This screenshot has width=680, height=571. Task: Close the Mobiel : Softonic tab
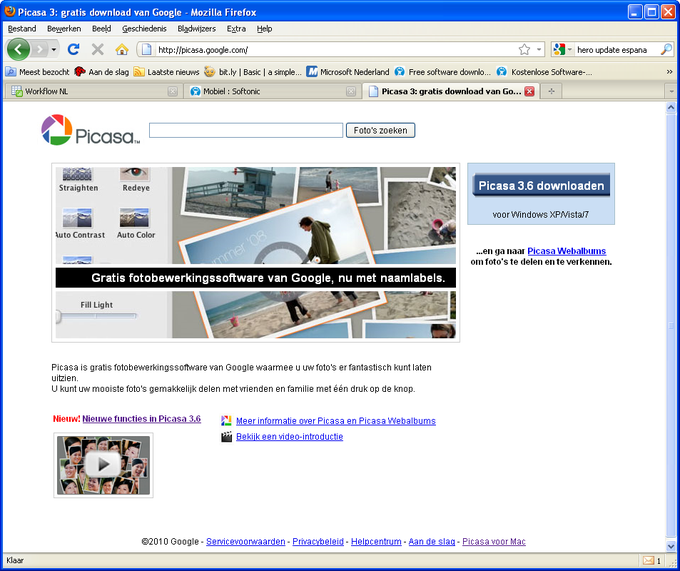(351, 91)
